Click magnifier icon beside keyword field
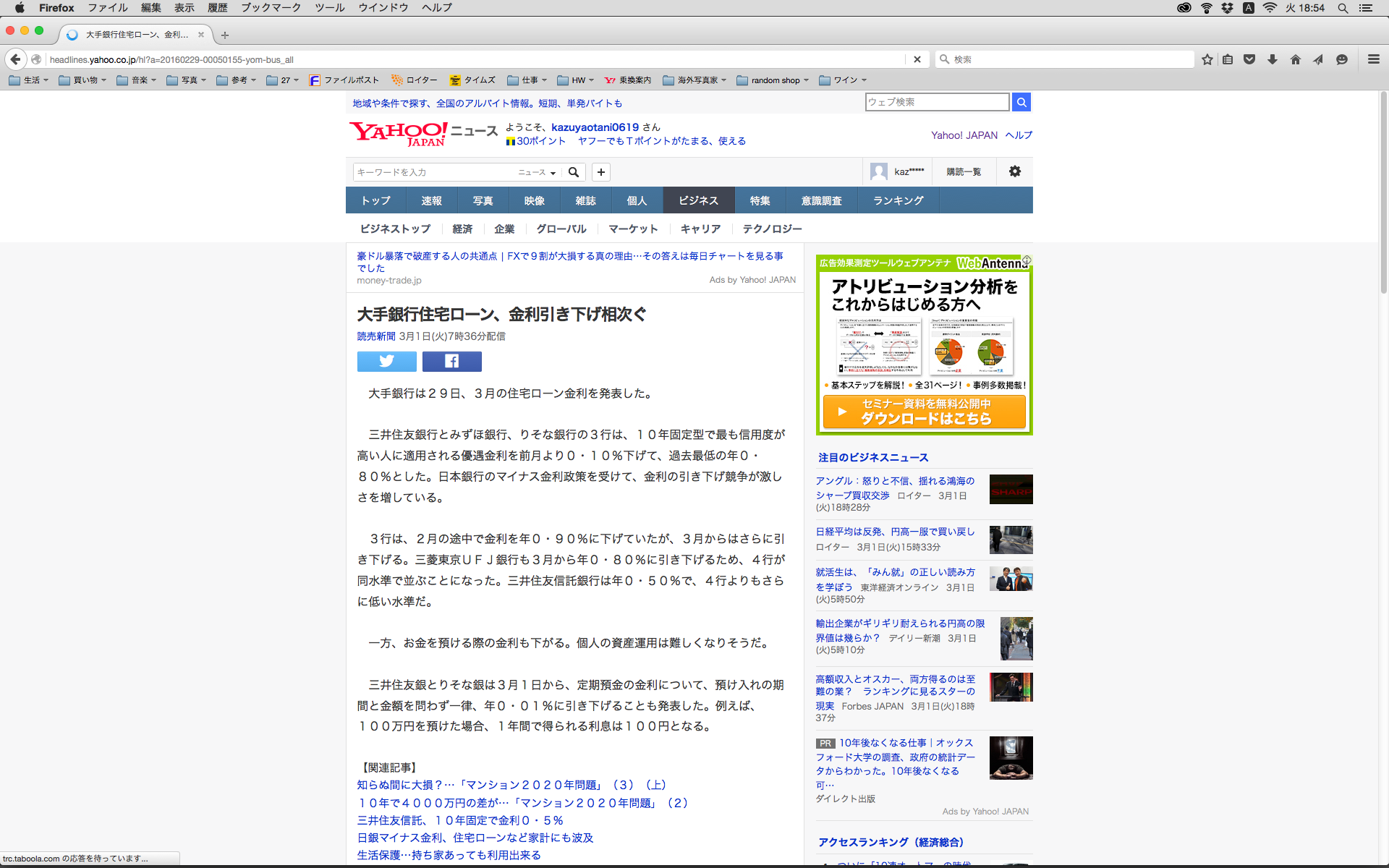 (x=574, y=172)
